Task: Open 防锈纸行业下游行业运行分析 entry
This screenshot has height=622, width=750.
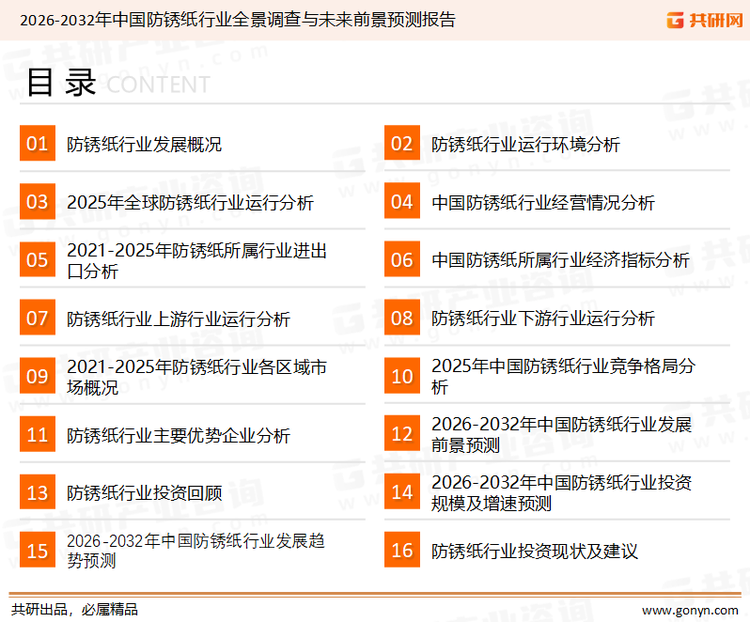Action: point(543,319)
